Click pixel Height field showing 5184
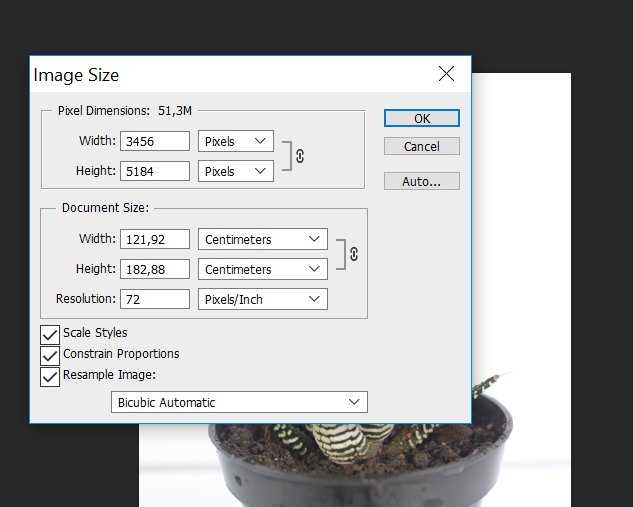 [155, 171]
